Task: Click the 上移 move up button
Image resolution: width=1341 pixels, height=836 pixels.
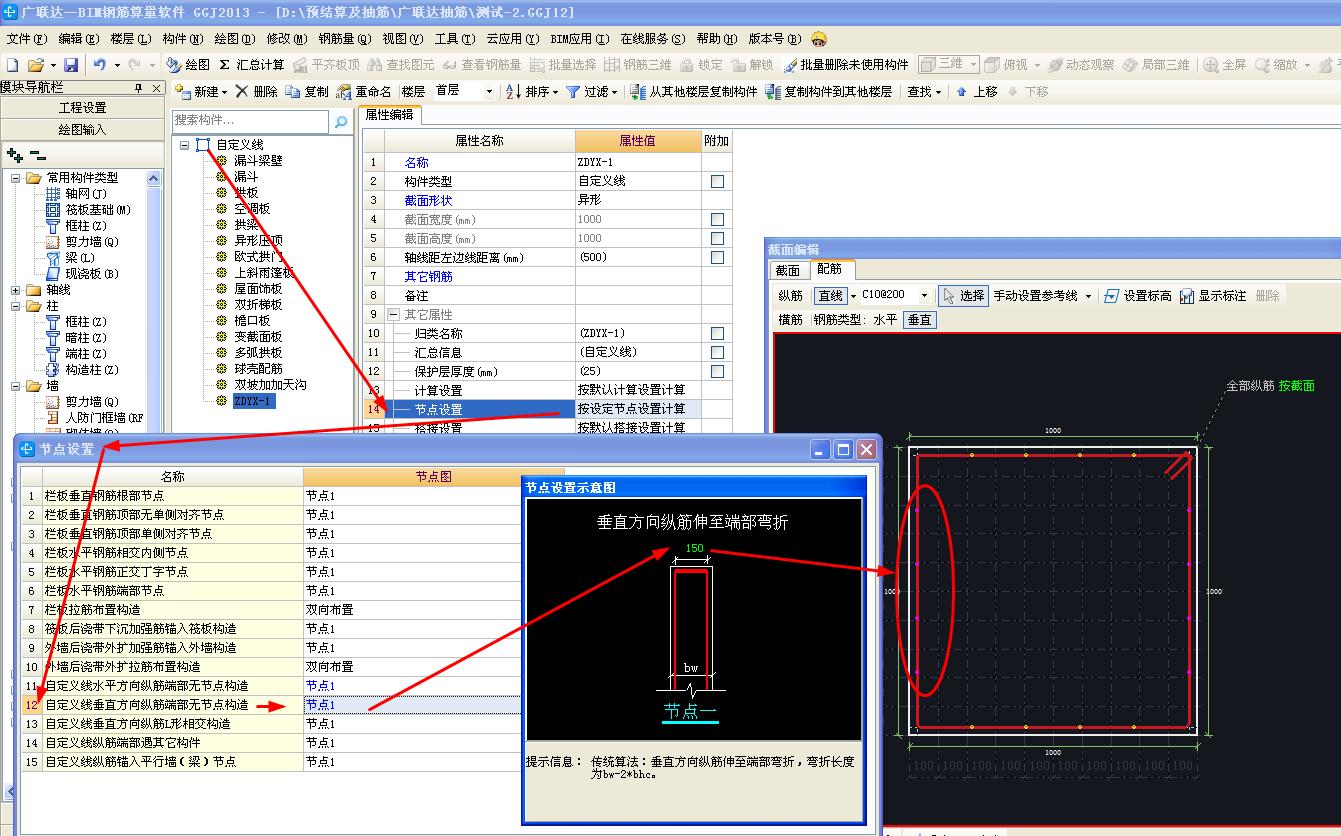Action: pyautogui.click(x=977, y=92)
